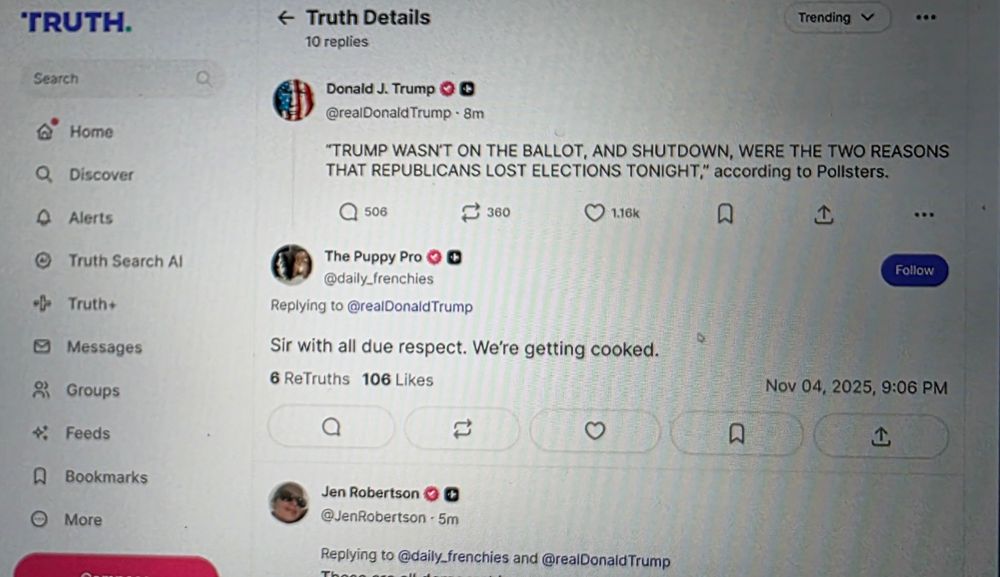Open Truth Search AI in sidebar
The image size is (1000, 577).
pyautogui.click(x=124, y=261)
